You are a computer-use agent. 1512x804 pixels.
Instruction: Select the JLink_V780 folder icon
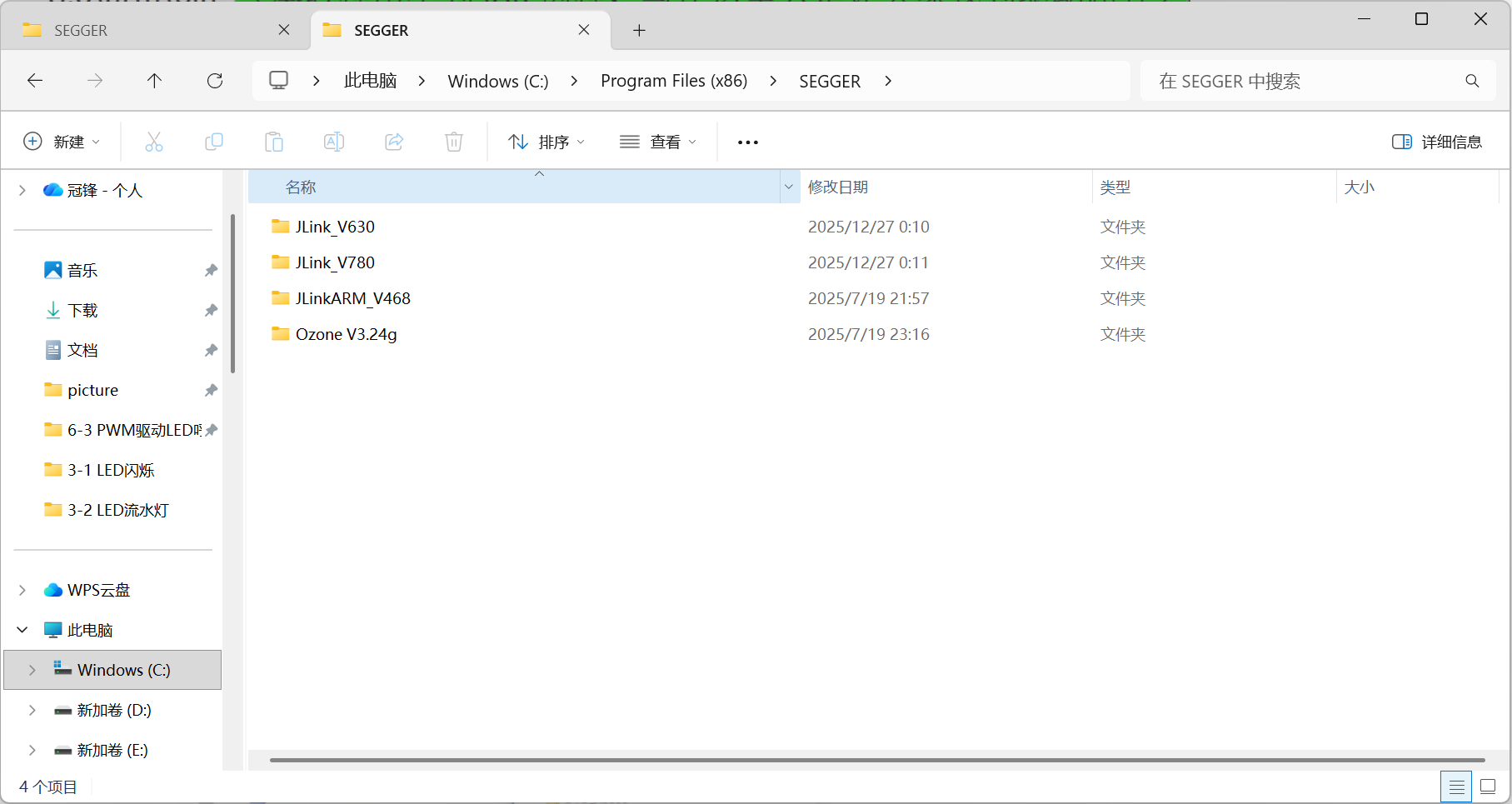pyautogui.click(x=281, y=262)
